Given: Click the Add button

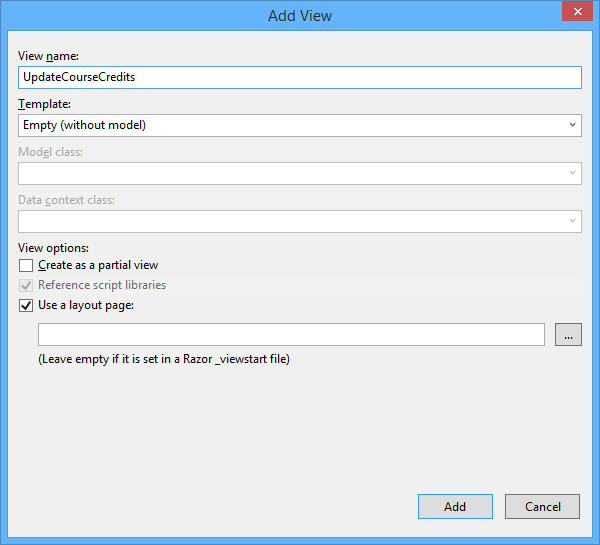Looking at the screenshot, I should pyautogui.click(x=455, y=506).
